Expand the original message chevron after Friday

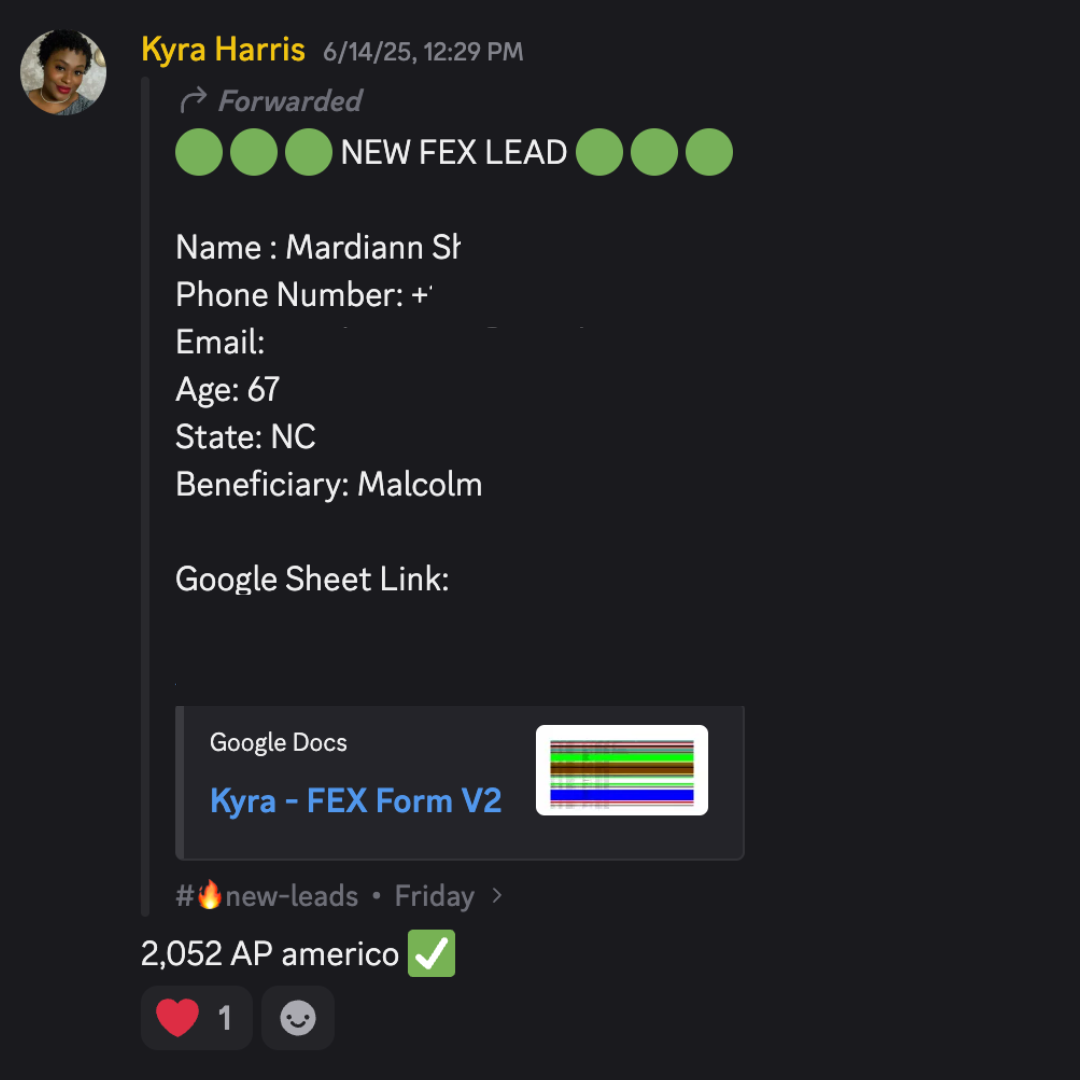[x=497, y=896]
